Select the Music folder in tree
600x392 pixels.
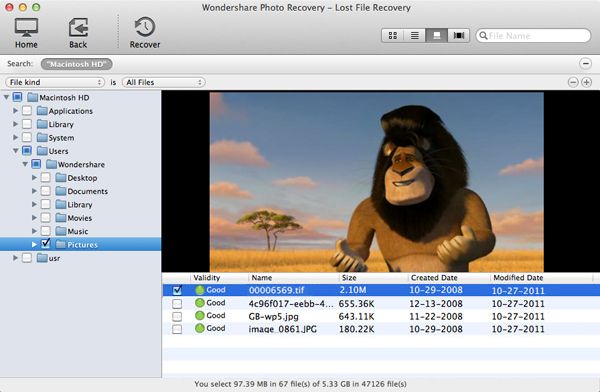click(x=78, y=231)
